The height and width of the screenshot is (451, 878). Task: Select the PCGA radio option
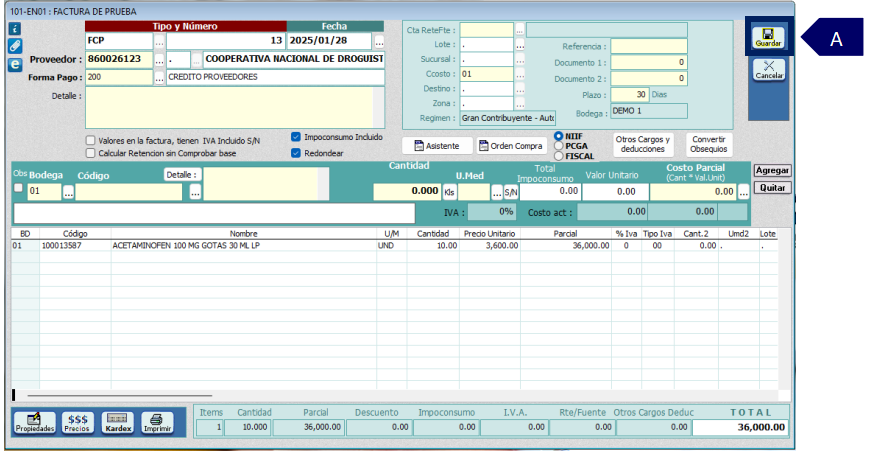point(558,146)
